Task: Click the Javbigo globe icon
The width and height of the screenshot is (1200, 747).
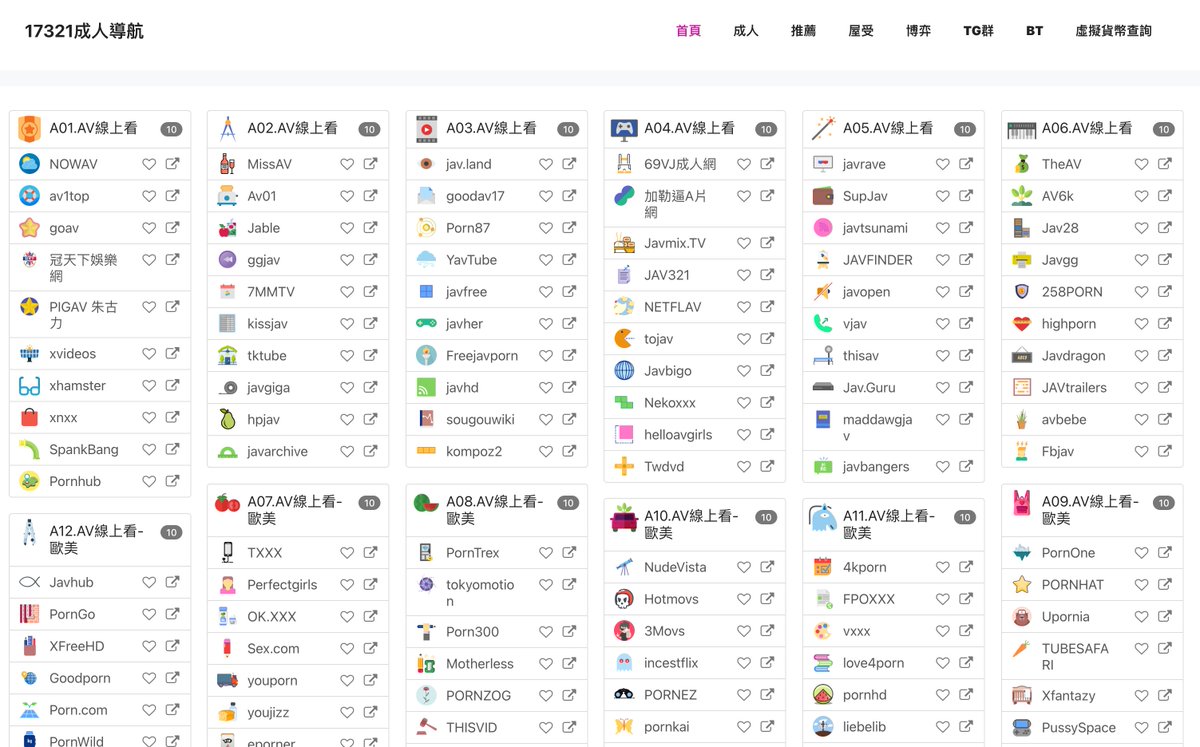Action: pyautogui.click(x=624, y=371)
